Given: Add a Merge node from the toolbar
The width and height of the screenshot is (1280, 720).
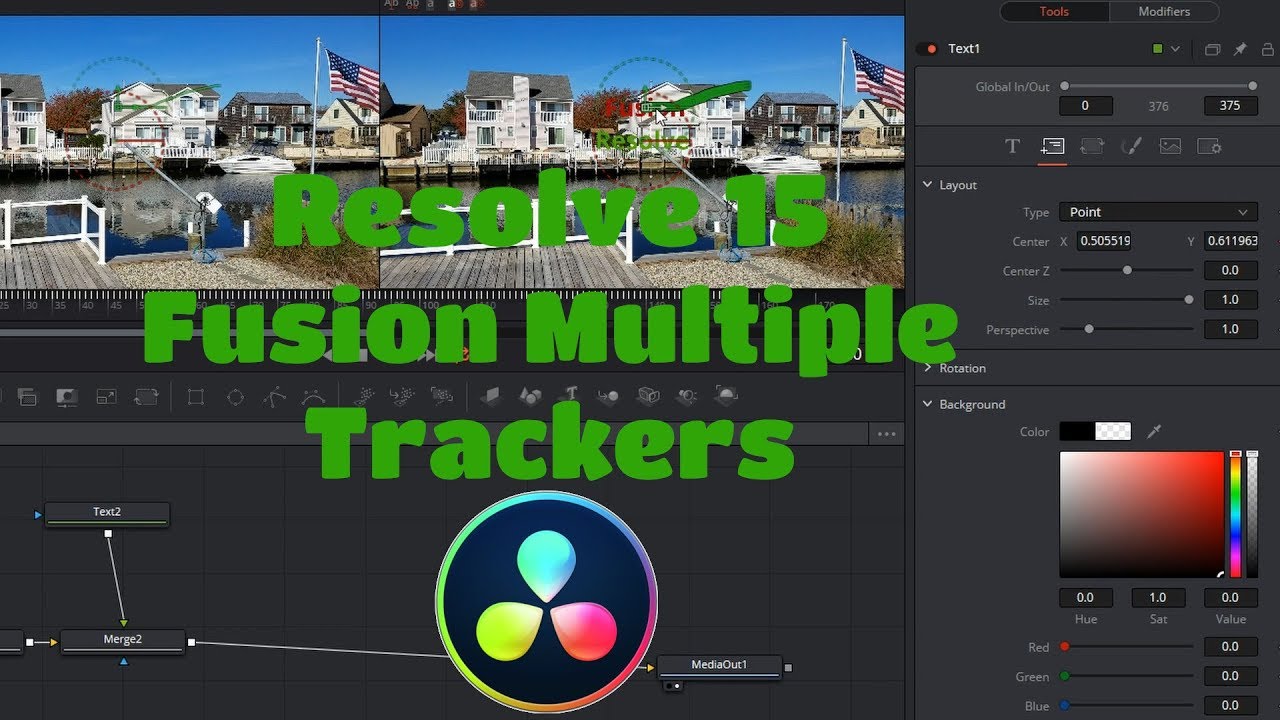Looking at the screenshot, I should click(x=27, y=397).
